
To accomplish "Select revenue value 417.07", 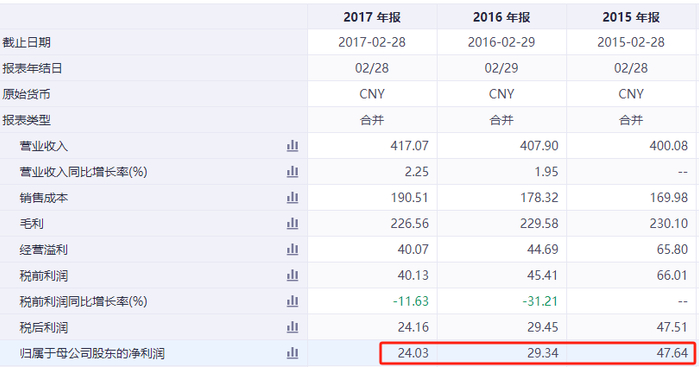I will tap(409, 146).
